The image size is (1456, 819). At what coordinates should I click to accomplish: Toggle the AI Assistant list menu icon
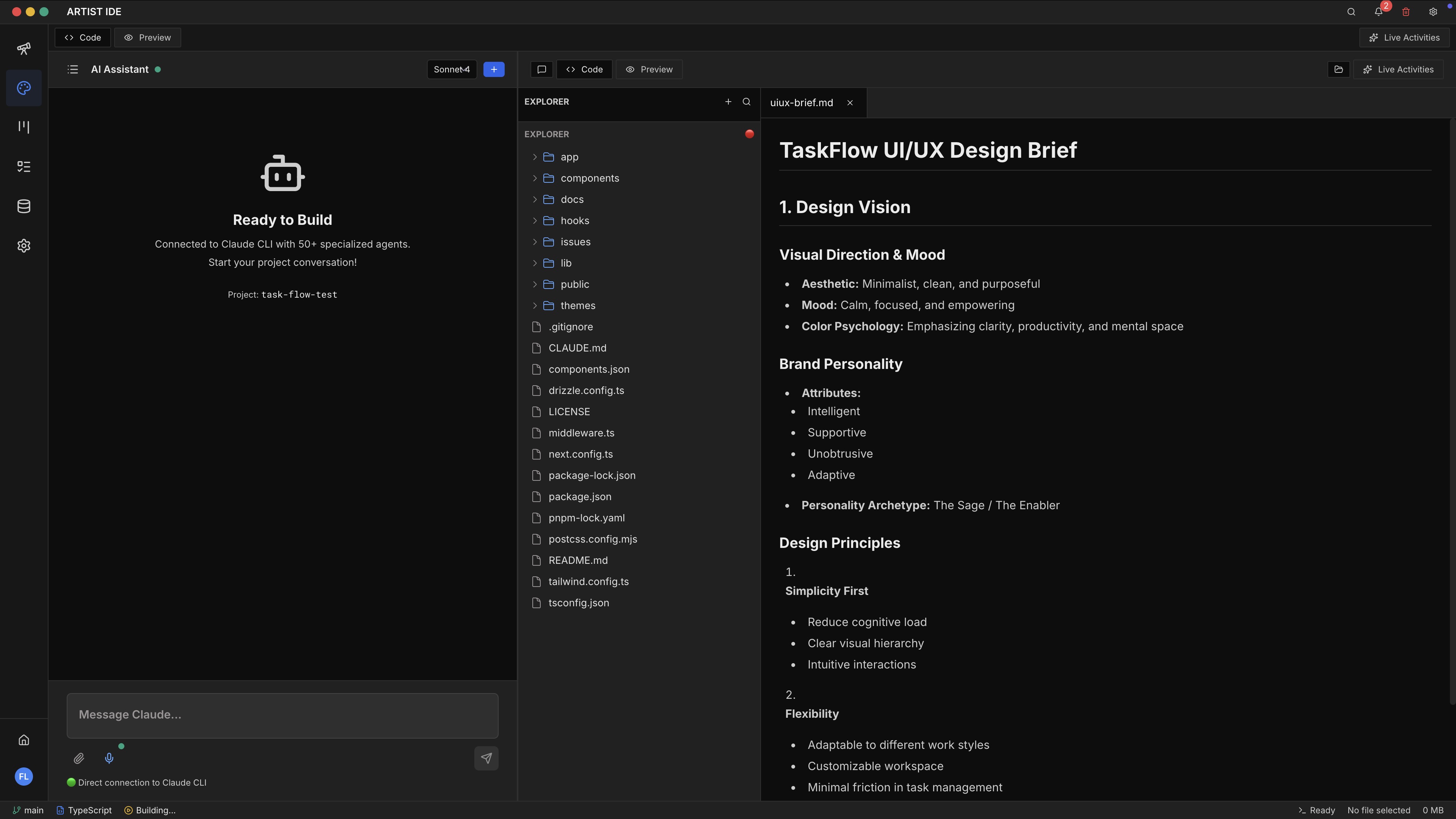tap(72, 69)
